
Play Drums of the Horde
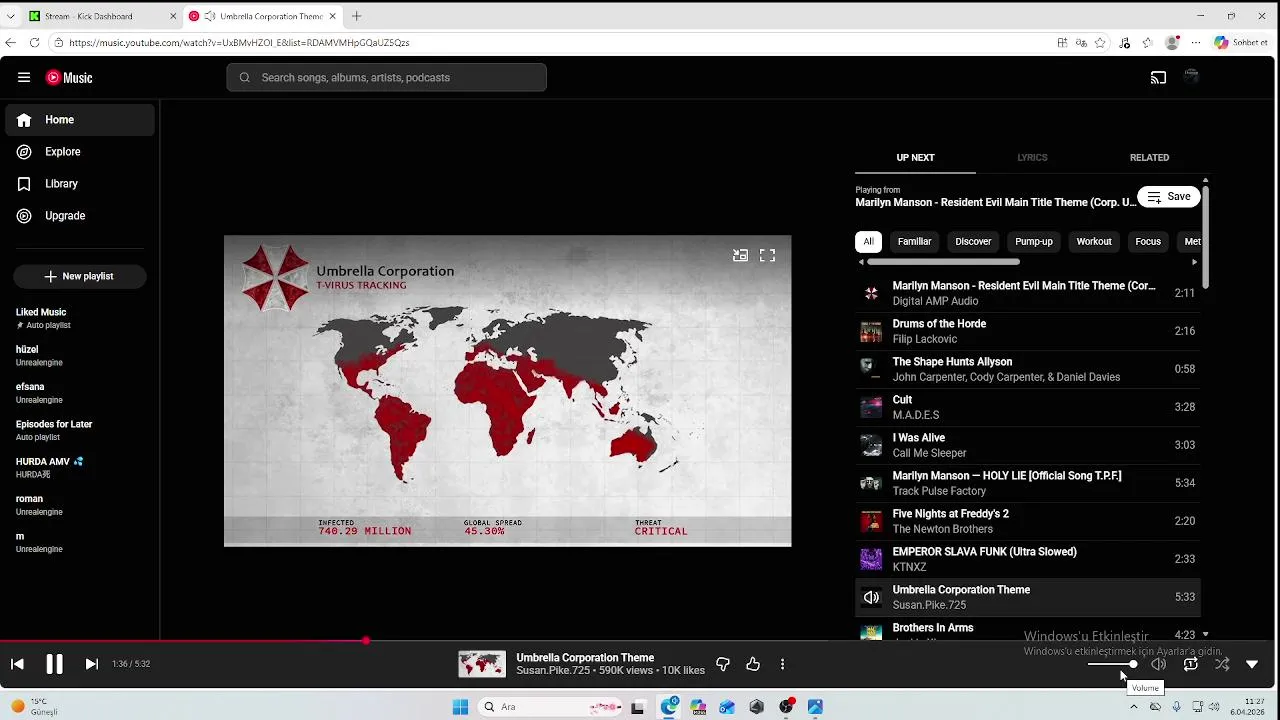(1027, 331)
